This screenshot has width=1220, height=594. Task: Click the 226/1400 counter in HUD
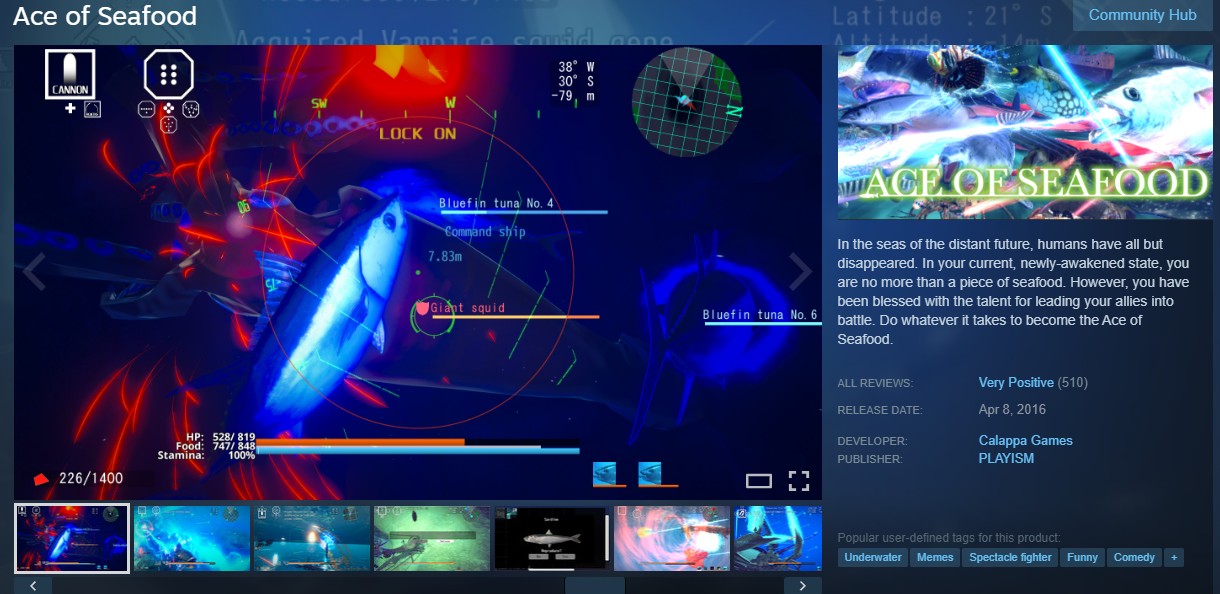(x=91, y=478)
